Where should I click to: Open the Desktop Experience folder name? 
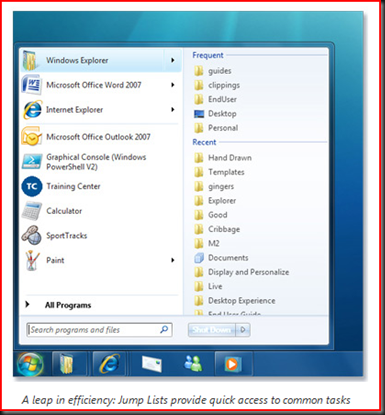point(242,301)
